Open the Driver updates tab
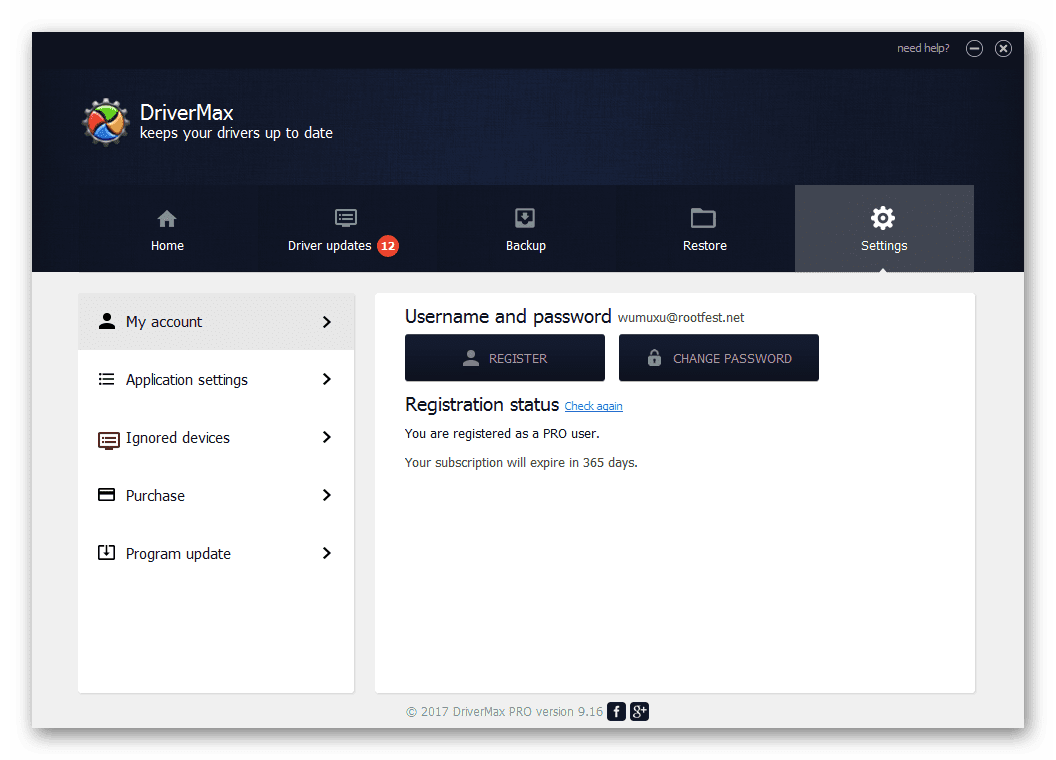This screenshot has width=1056, height=760. point(345,229)
